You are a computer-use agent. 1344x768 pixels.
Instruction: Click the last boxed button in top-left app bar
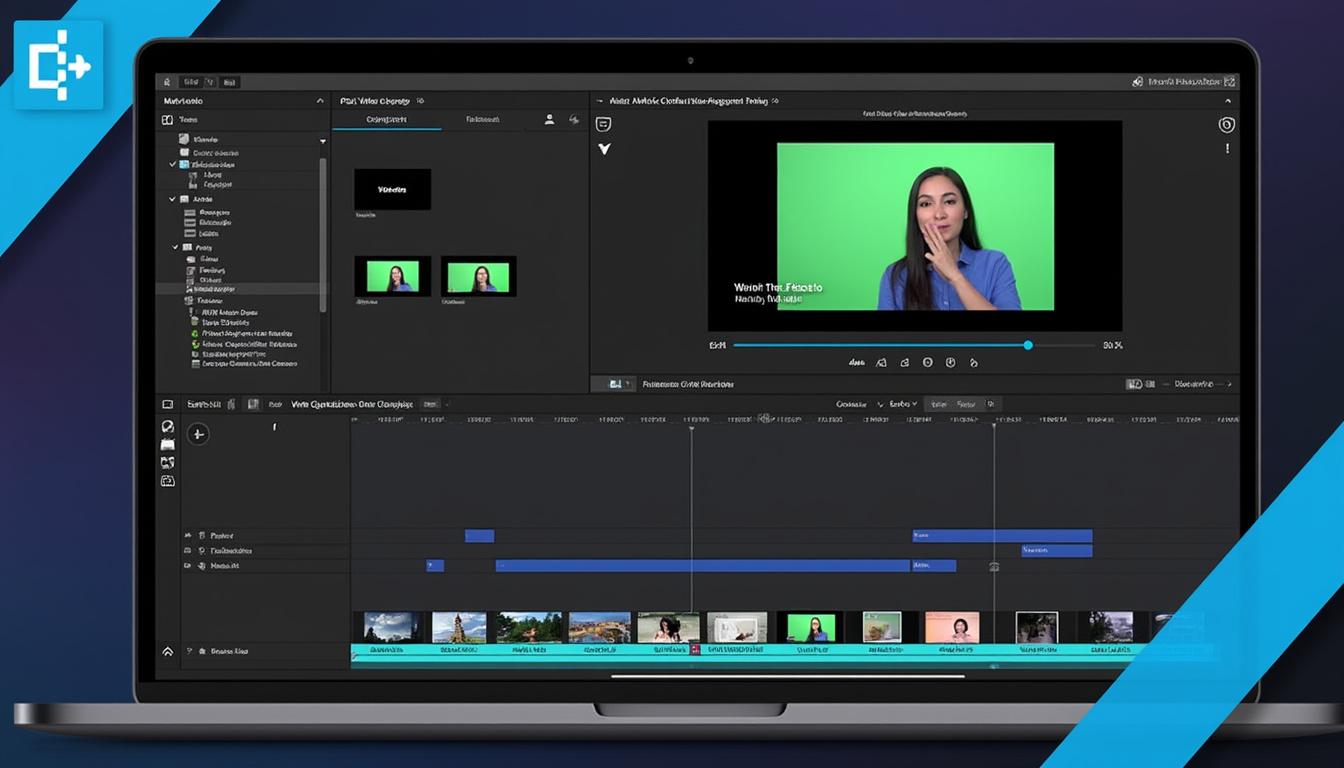[229, 82]
